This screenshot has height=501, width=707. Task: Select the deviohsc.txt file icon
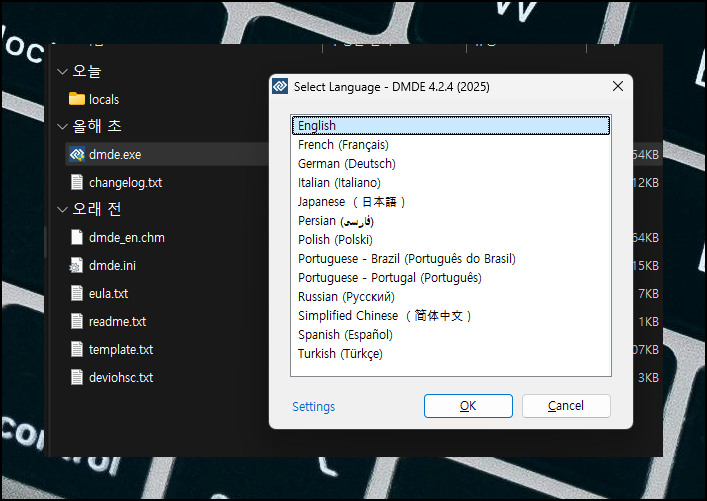[x=77, y=377]
